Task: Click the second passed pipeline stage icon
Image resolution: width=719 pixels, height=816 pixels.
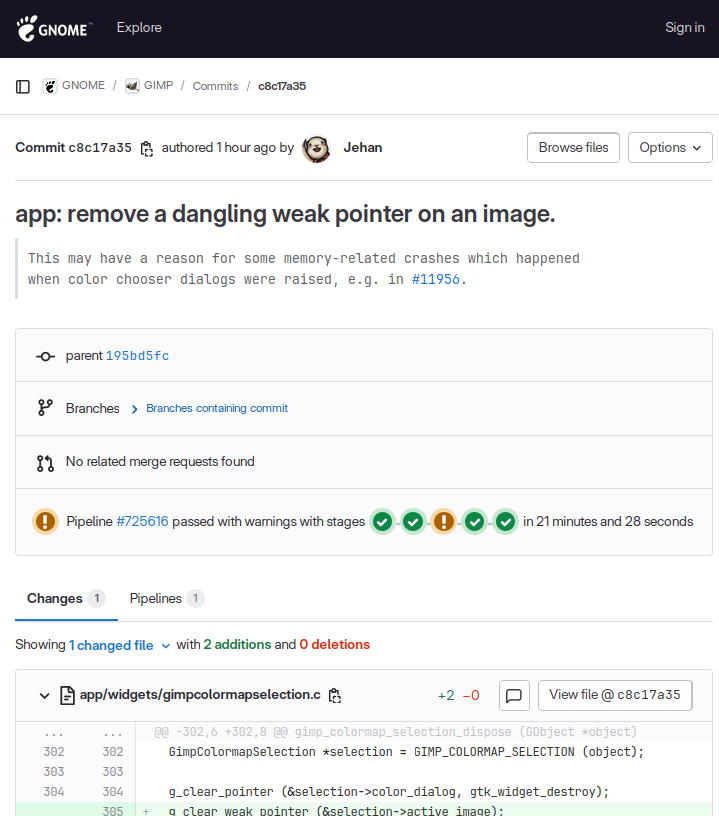Action: pos(413,521)
